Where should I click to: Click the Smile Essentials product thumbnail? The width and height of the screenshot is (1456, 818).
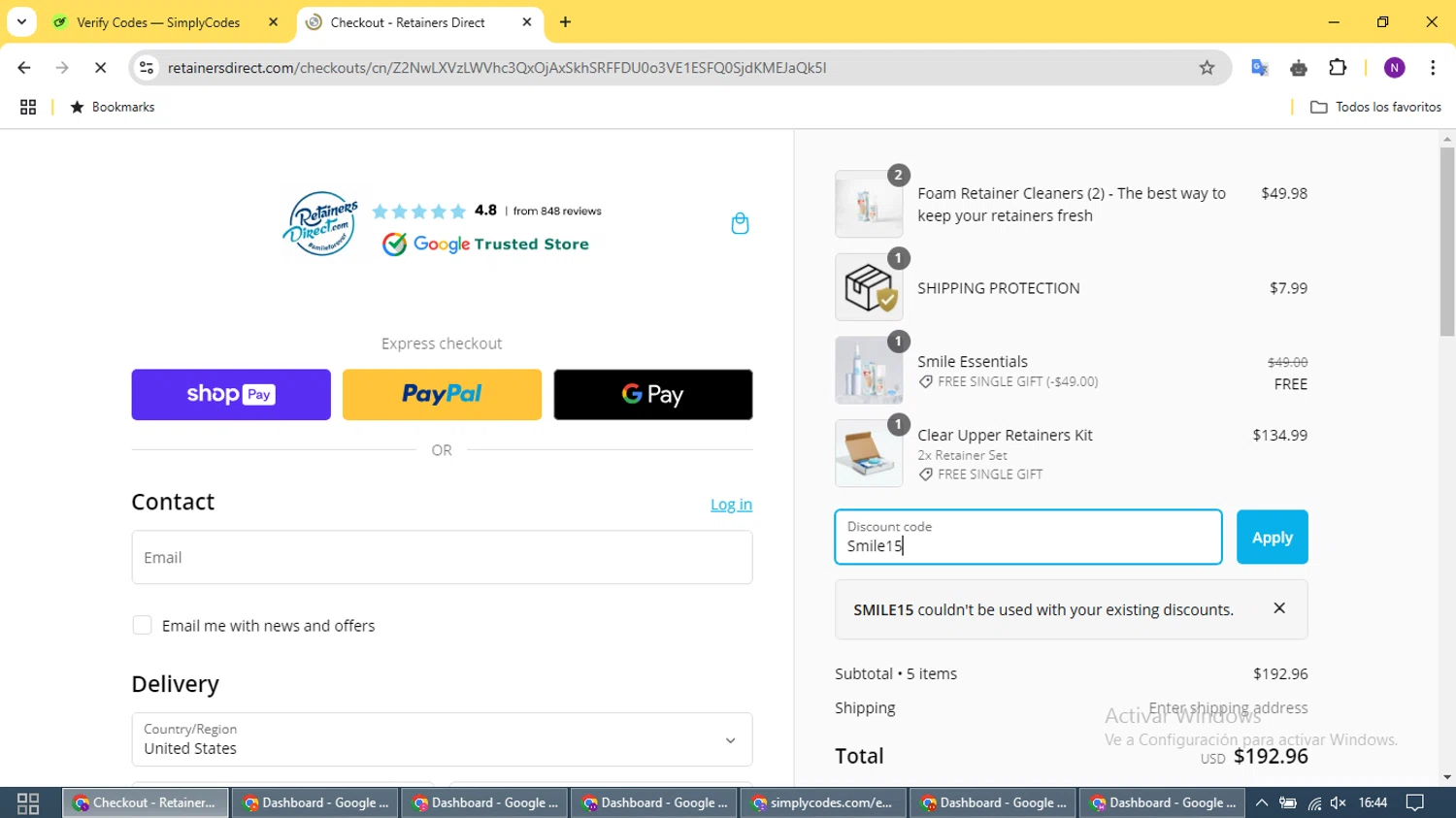point(869,370)
